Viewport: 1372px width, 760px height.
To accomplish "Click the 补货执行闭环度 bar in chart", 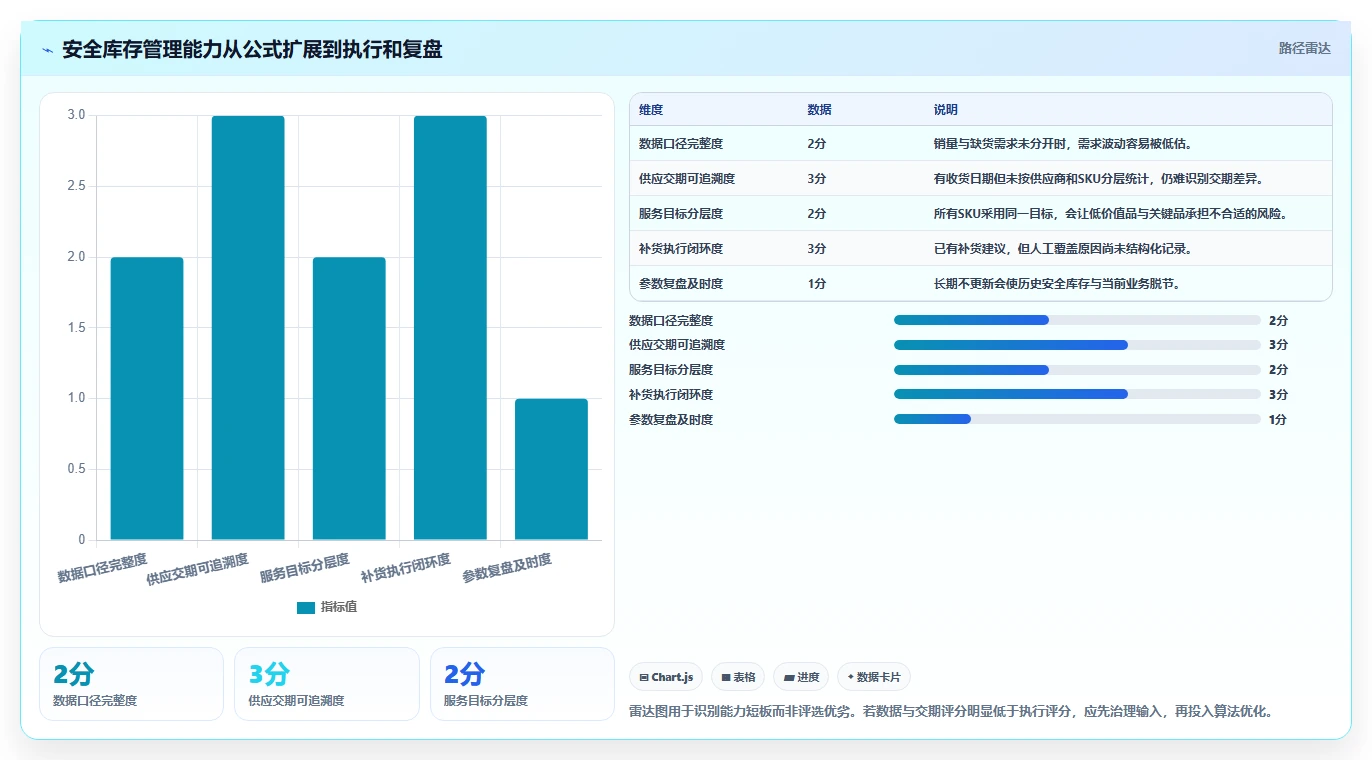I will click(450, 328).
